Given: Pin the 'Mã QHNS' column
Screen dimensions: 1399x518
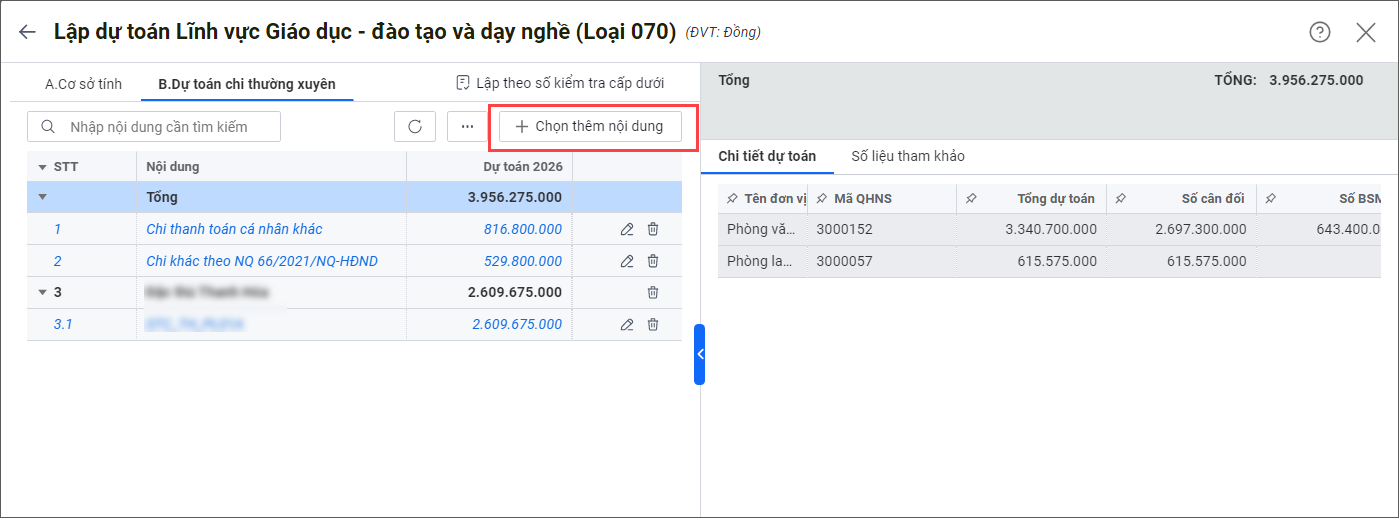Looking at the screenshot, I should [822, 199].
